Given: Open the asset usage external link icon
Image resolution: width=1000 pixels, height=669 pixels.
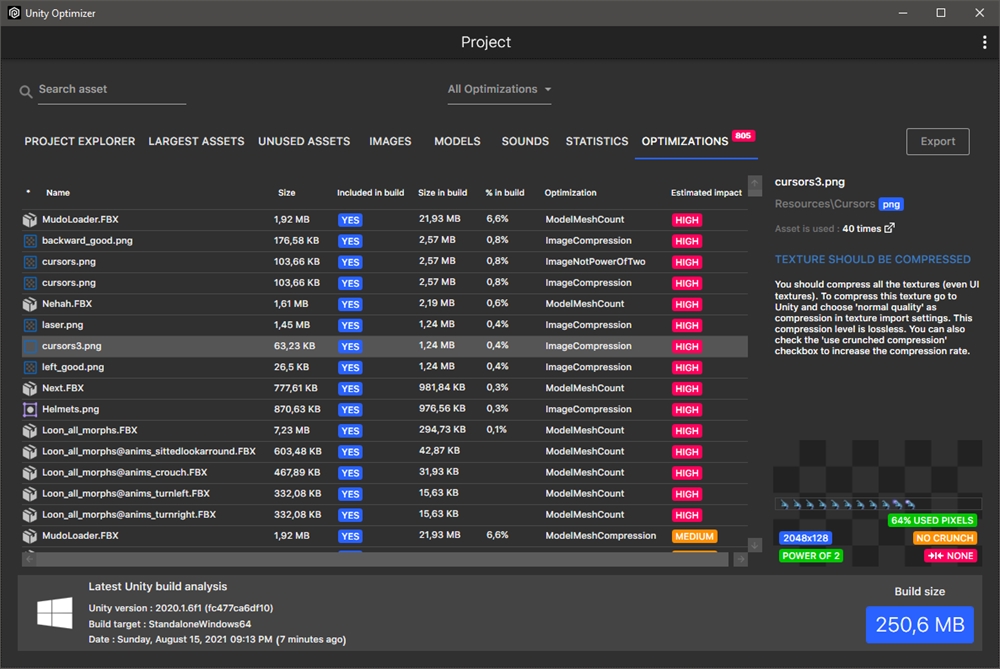Looking at the screenshot, I should point(889,228).
